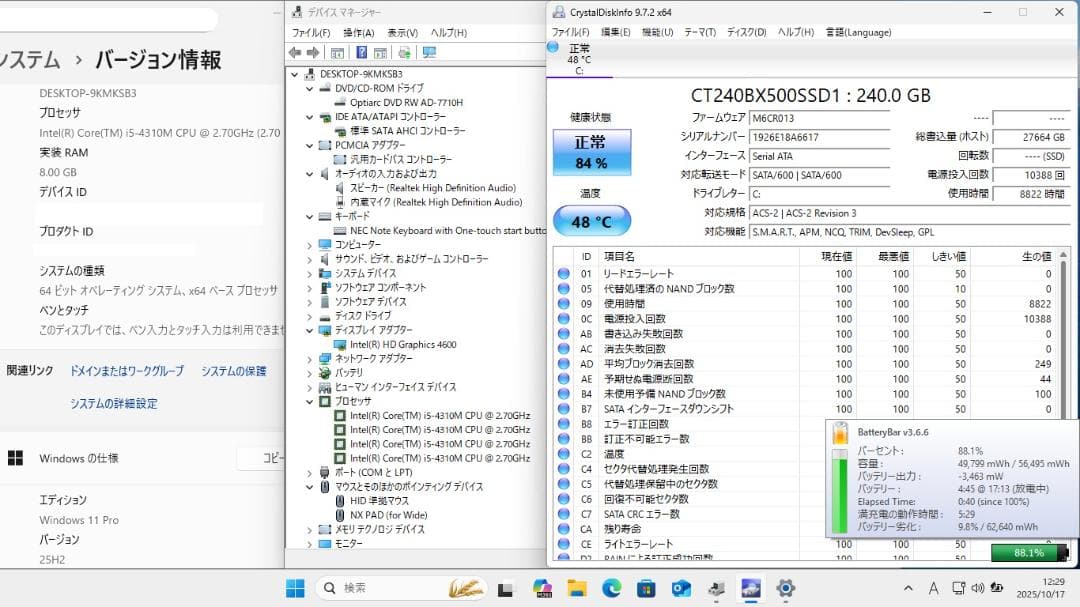1080x607 pixels.
Task: Open the 表示(V) menu in Device Manager
Action: (402, 31)
